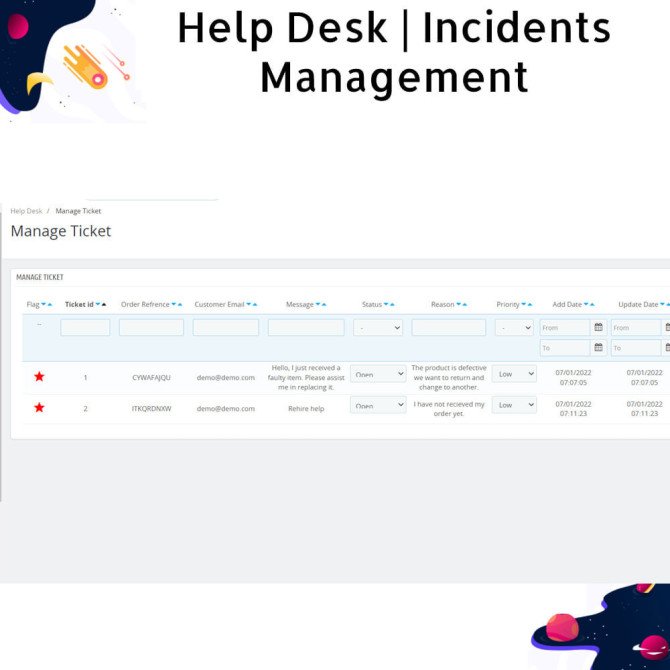
Task: Change status dropdown of ticket ITKQRDNXW
Action: point(378,405)
